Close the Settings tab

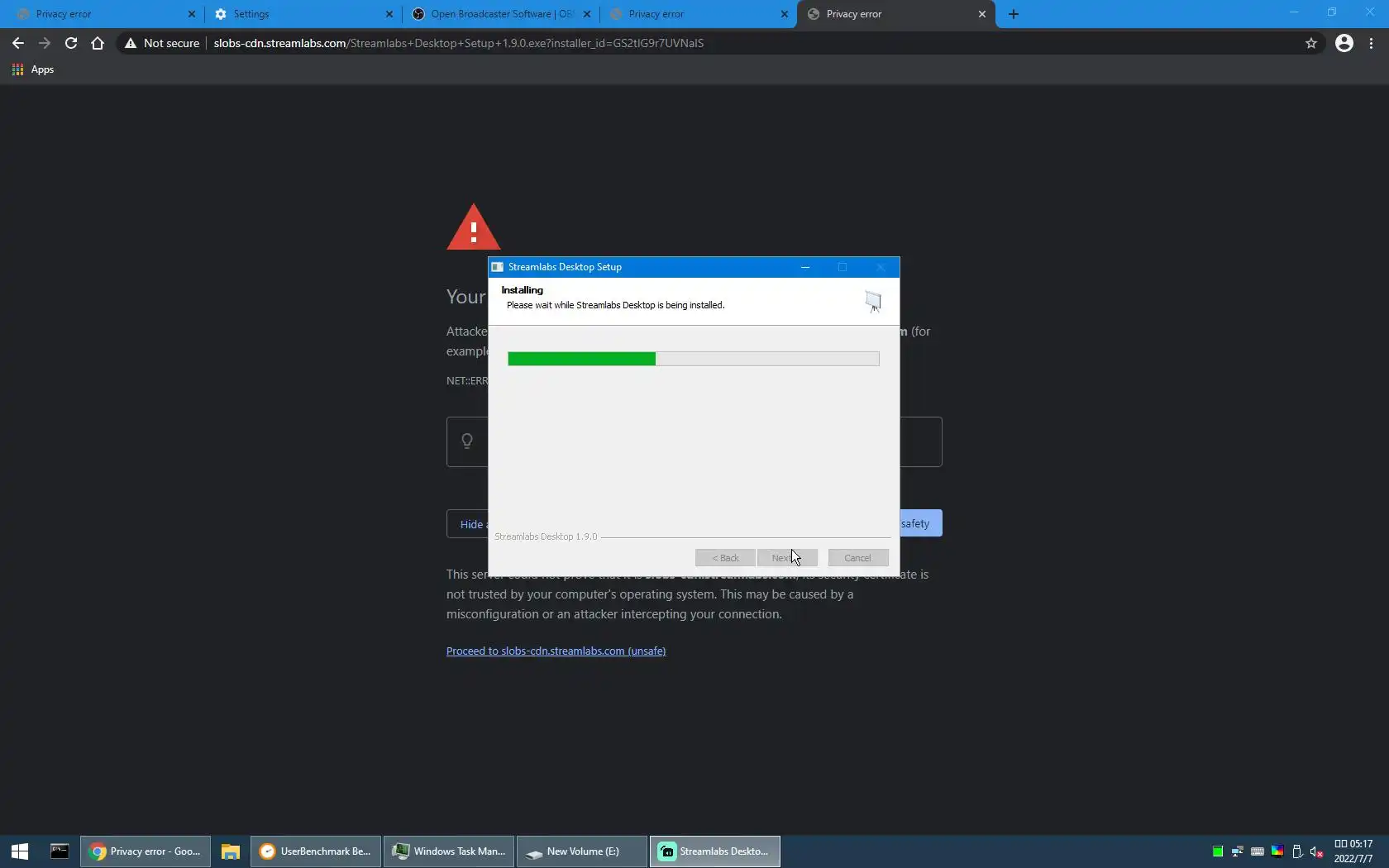tap(389, 14)
